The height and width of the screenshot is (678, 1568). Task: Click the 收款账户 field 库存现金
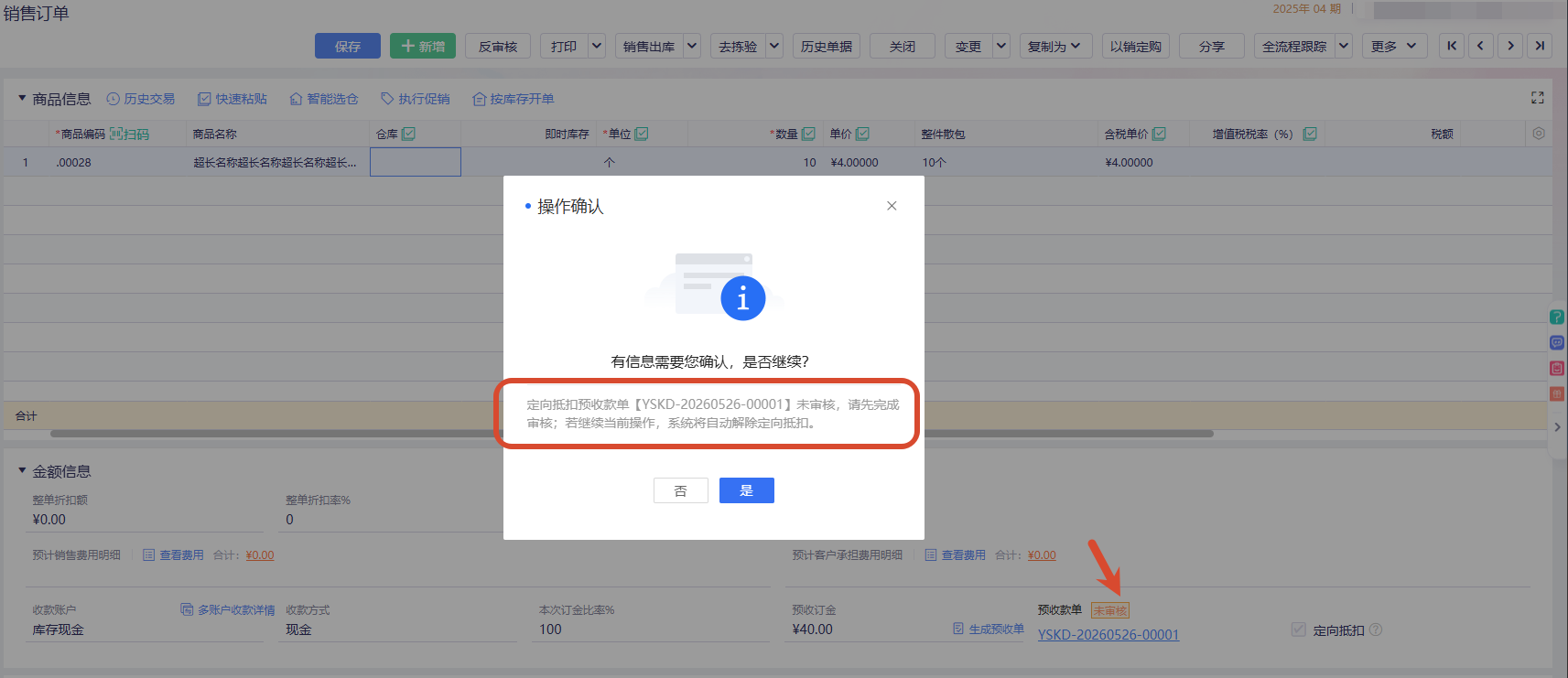pos(146,630)
